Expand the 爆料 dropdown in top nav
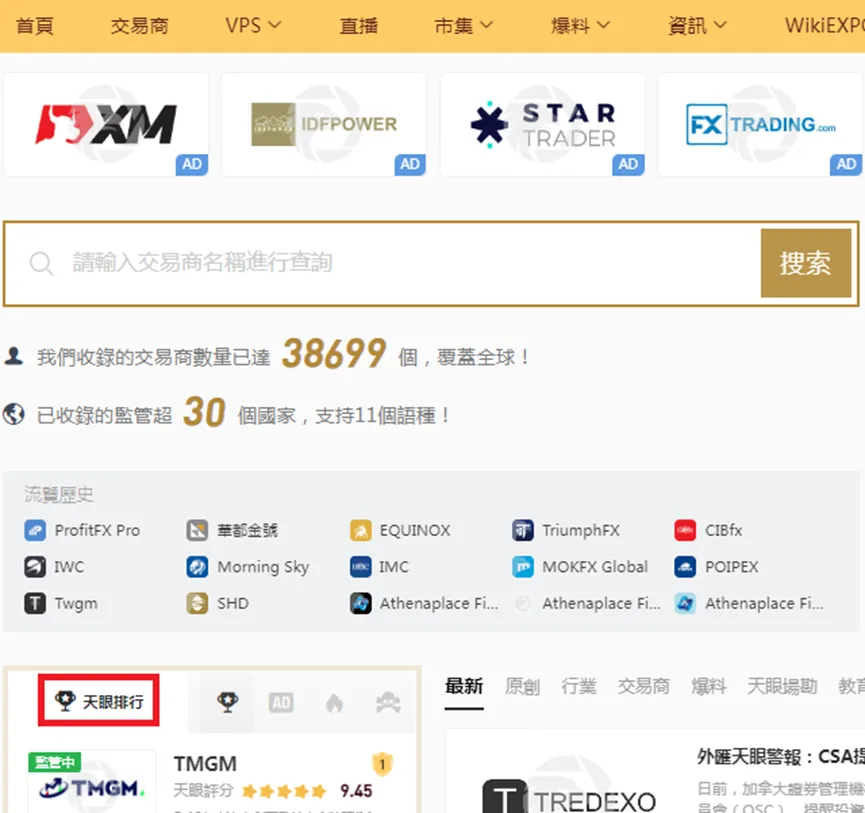The image size is (865, 813). [x=580, y=25]
